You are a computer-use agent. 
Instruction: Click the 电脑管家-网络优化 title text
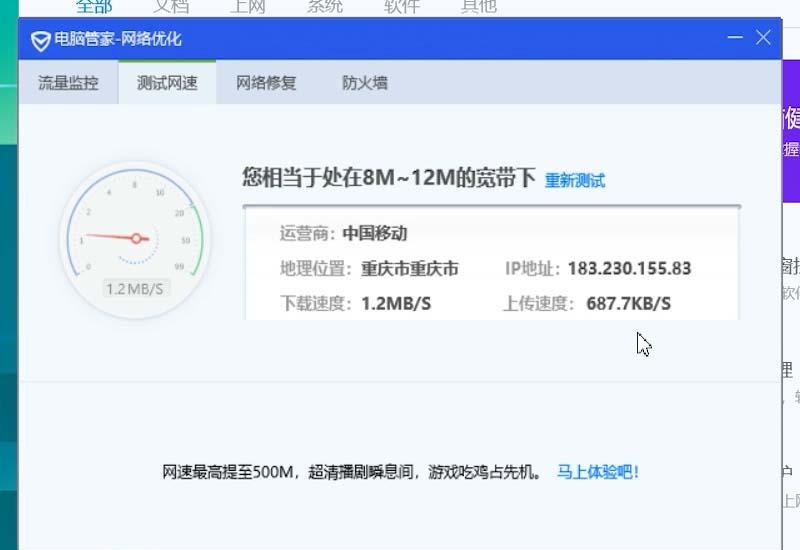pyautogui.click(x=118, y=39)
